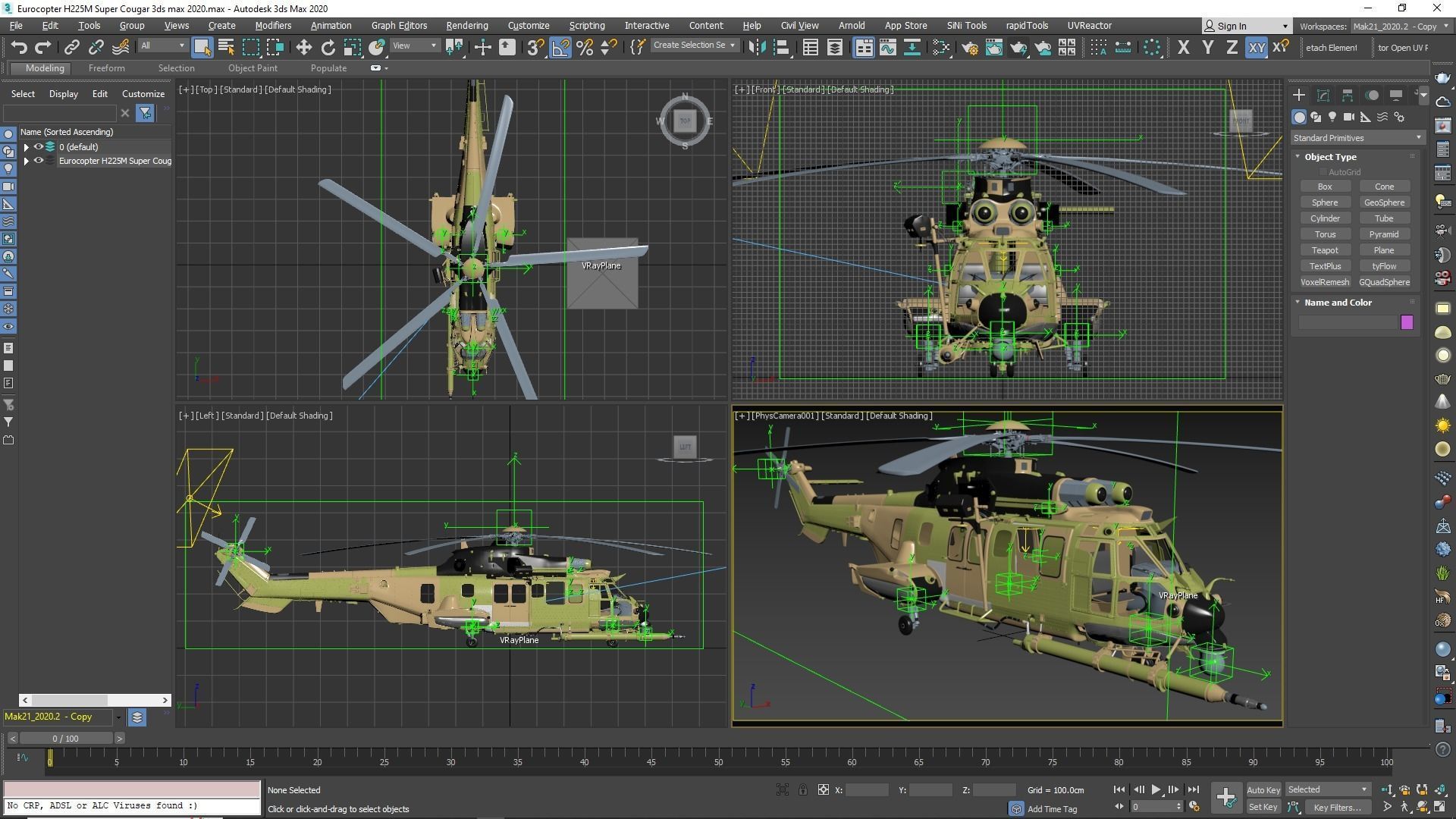Toggle the Angle Snap icon
This screenshot has height=819, width=1456.
click(x=560, y=47)
